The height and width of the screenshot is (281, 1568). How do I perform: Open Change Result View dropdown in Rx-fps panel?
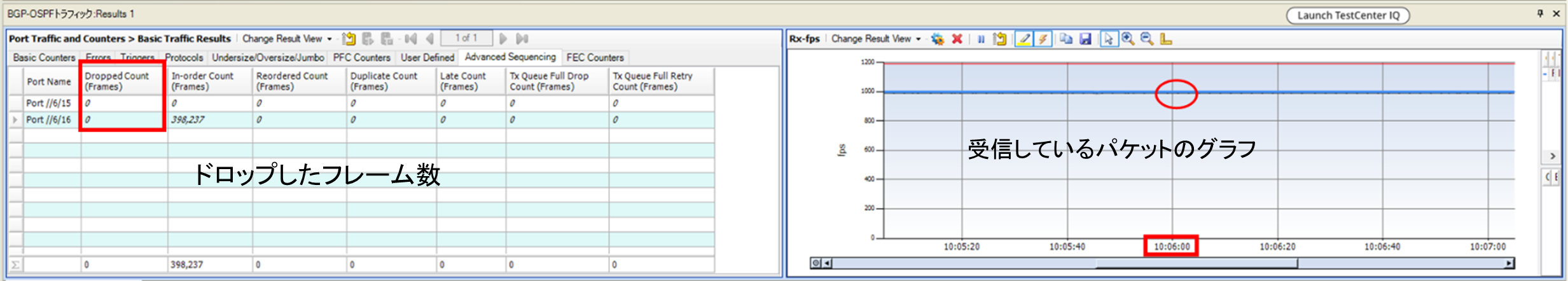(876, 39)
